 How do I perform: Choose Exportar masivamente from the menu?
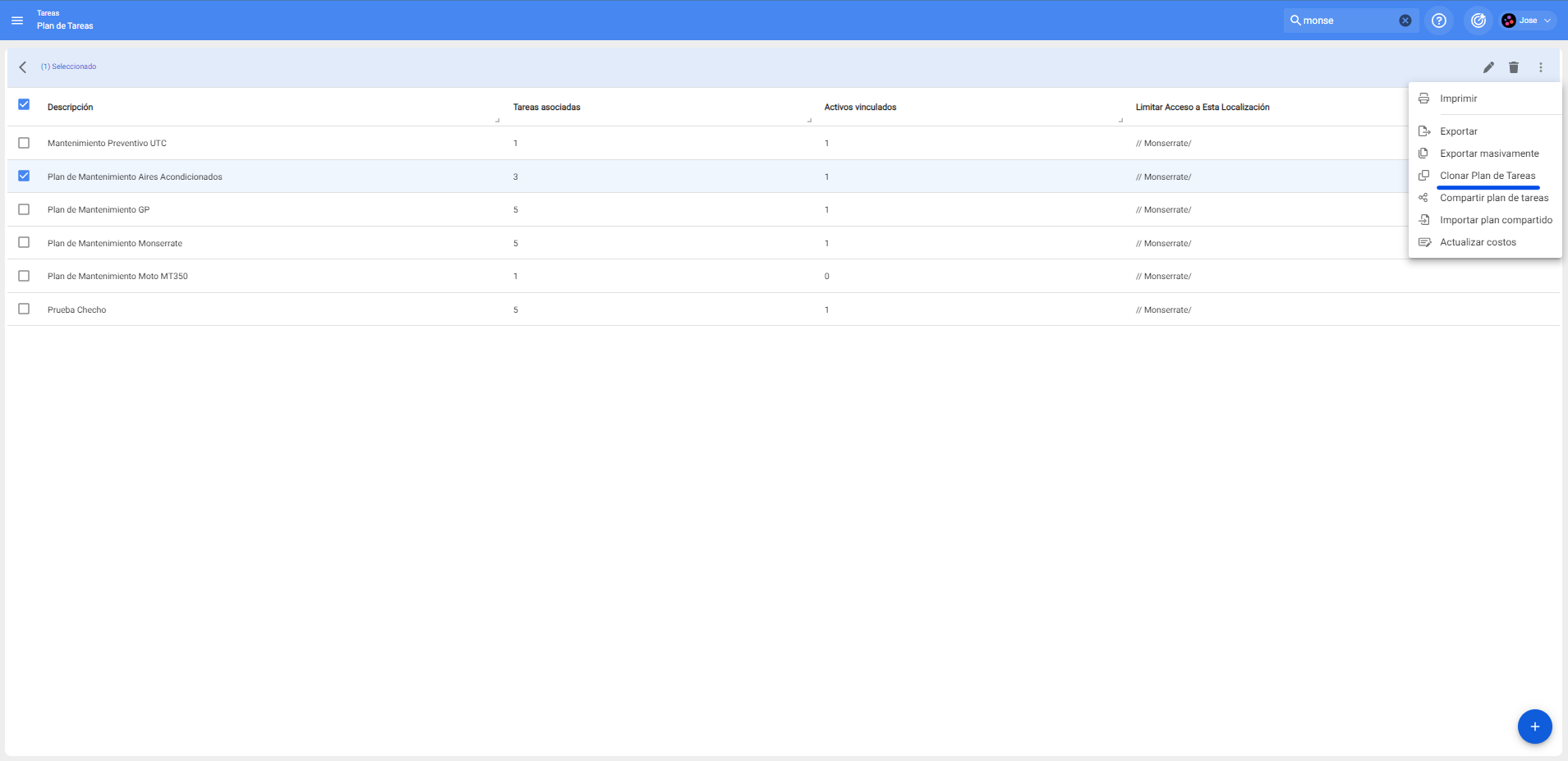point(1488,154)
